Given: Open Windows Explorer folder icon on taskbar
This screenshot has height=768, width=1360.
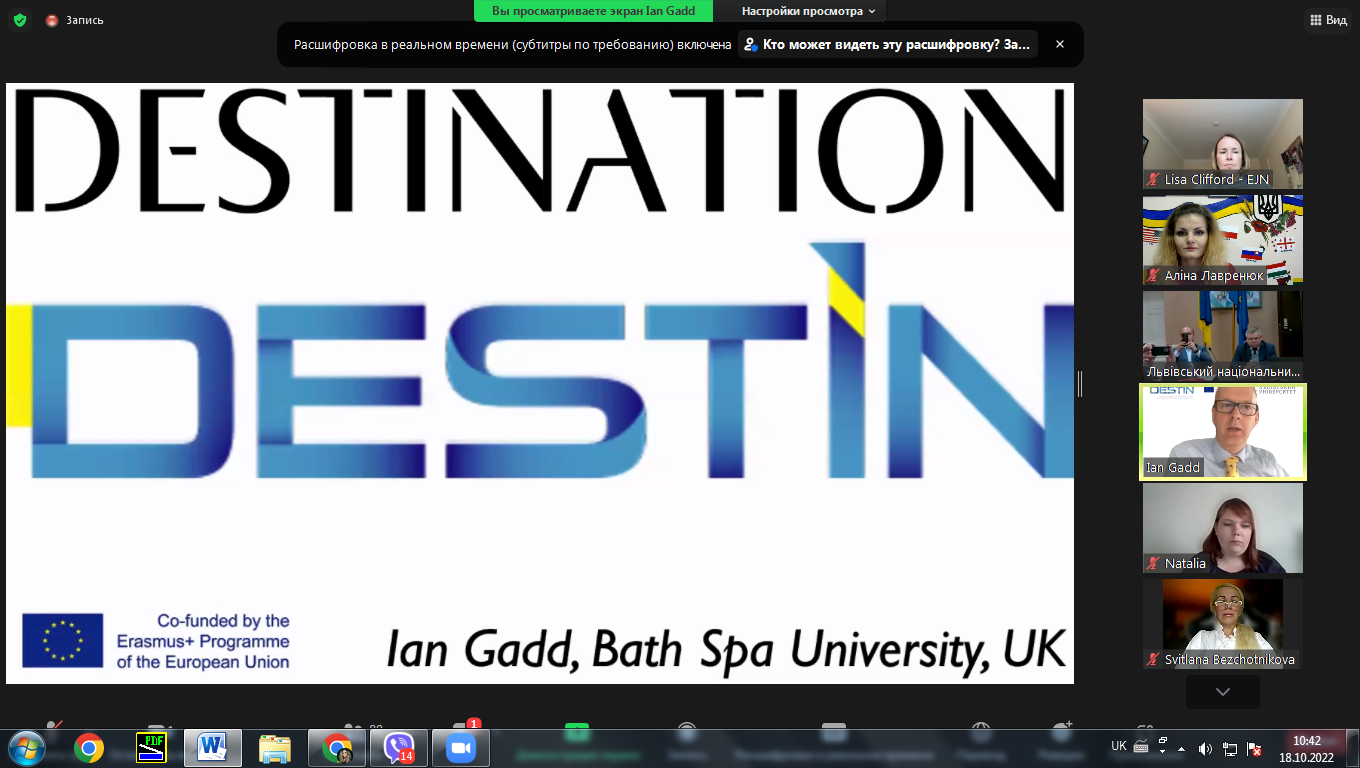Looking at the screenshot, I should tap(274, 748).
